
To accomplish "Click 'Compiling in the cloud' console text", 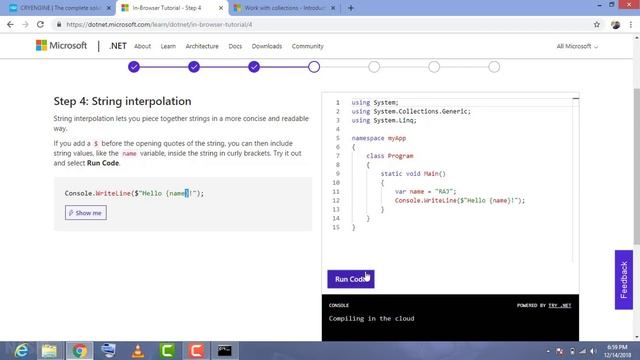I will click(x=371, y=318).
